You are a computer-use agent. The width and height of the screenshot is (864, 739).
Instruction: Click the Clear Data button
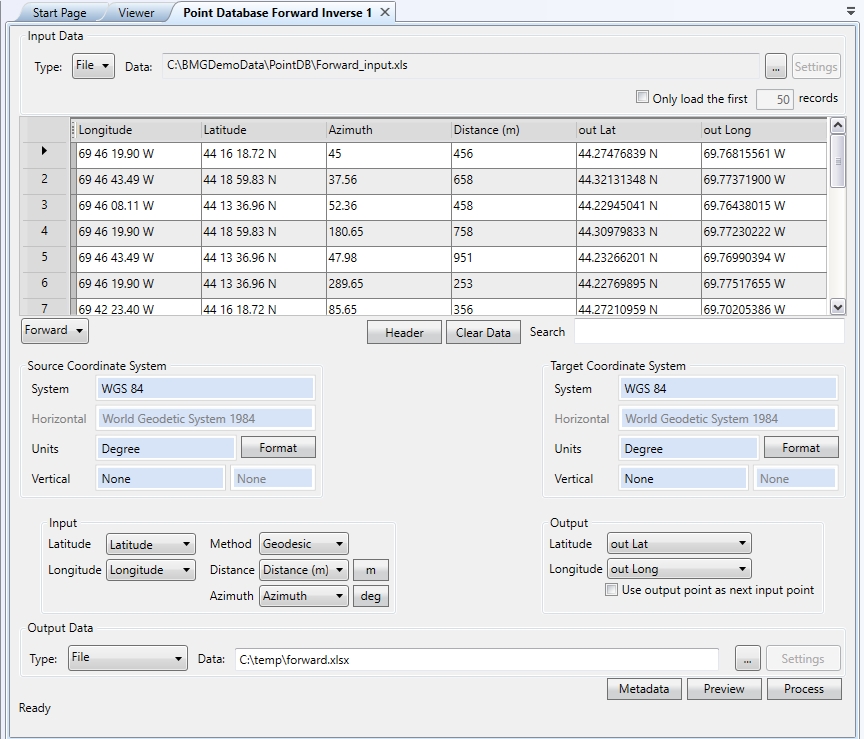483,332
